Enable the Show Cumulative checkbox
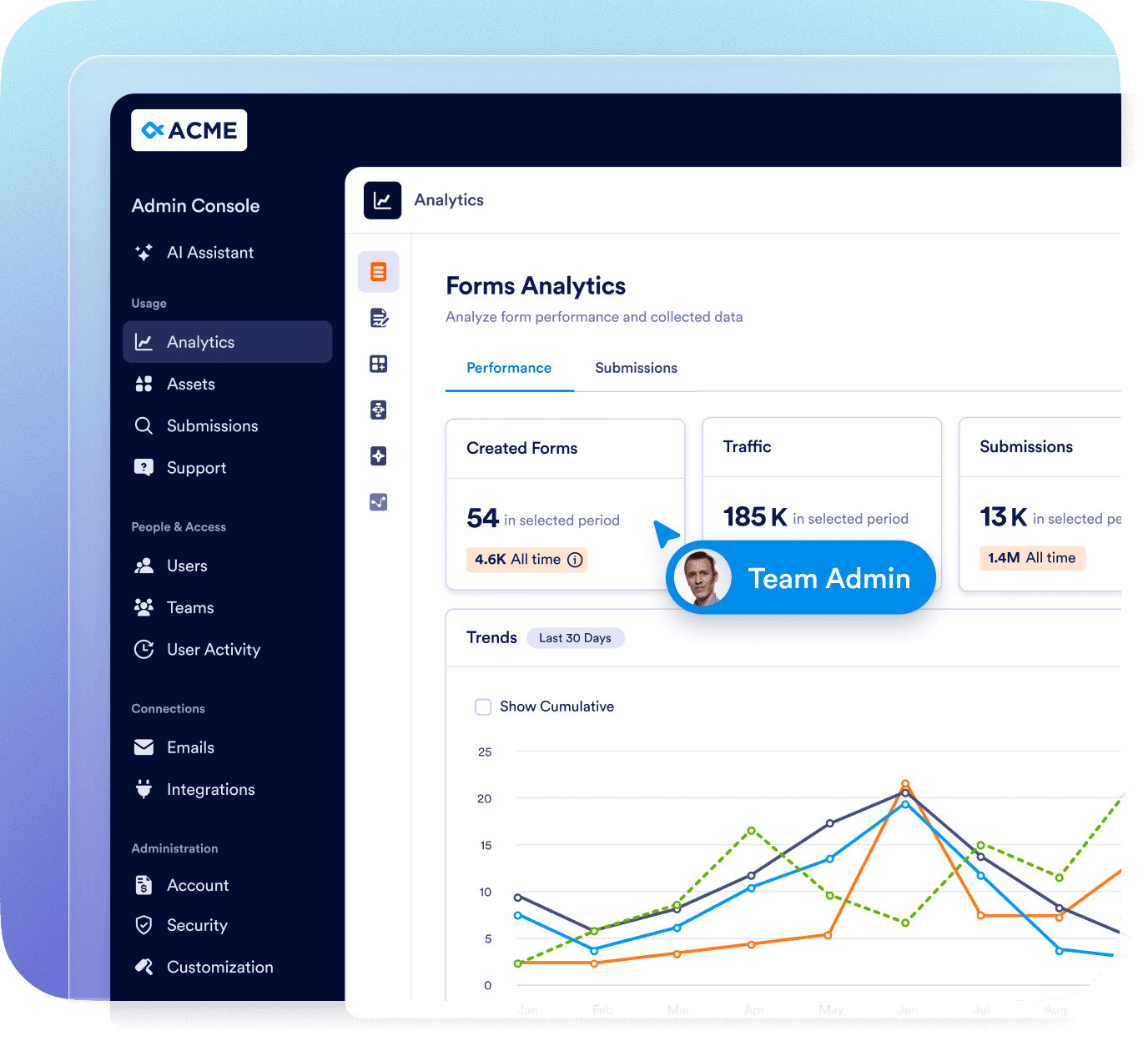The height and width of the screenshot is (1041, 1148). point(483,707)
